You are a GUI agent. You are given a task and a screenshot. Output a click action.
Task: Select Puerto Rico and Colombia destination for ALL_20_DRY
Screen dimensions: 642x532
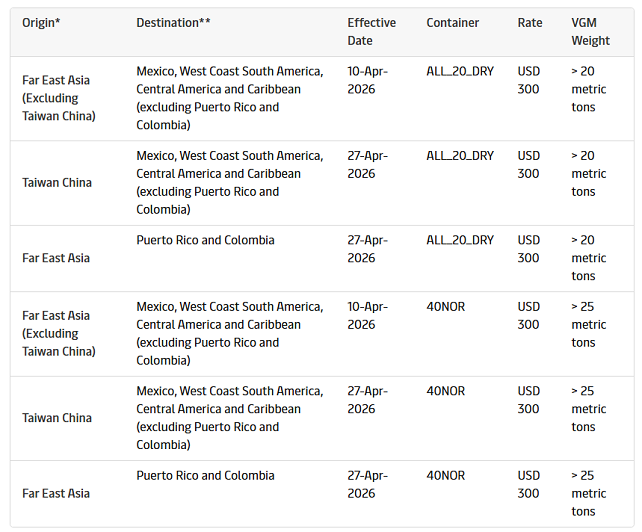coord(205,240)
